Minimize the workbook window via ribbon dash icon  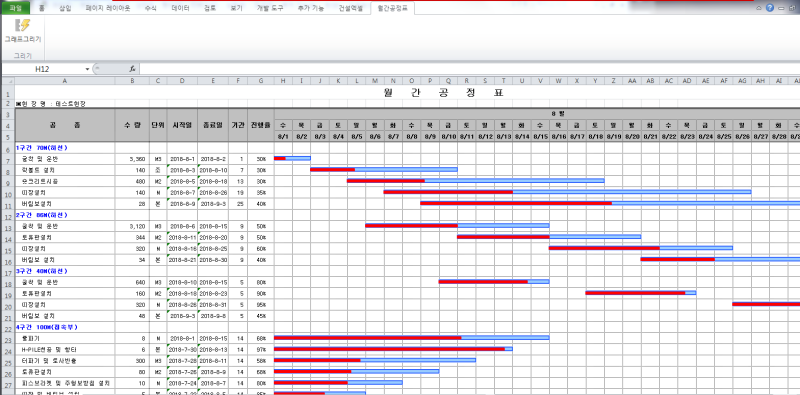coord(781,9)
